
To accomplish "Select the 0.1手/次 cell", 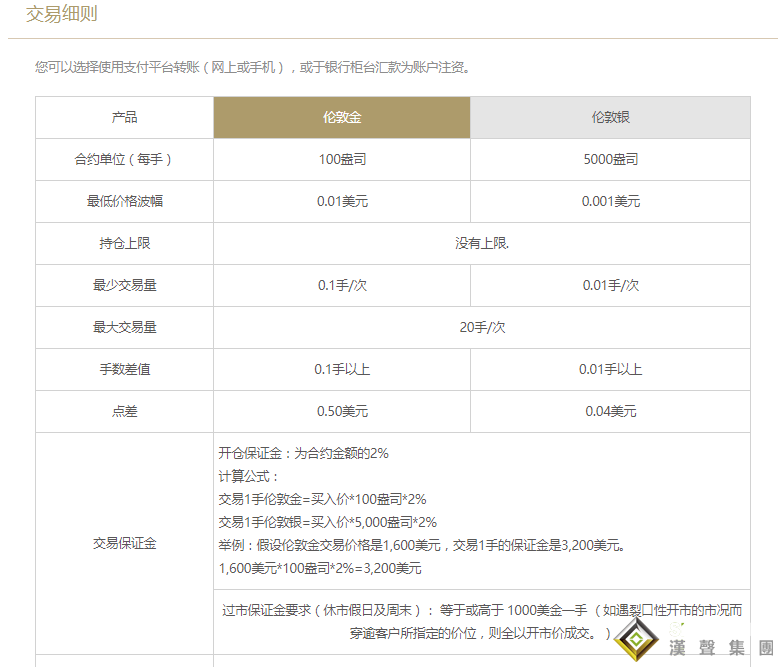I will click(x=342, y=285).
